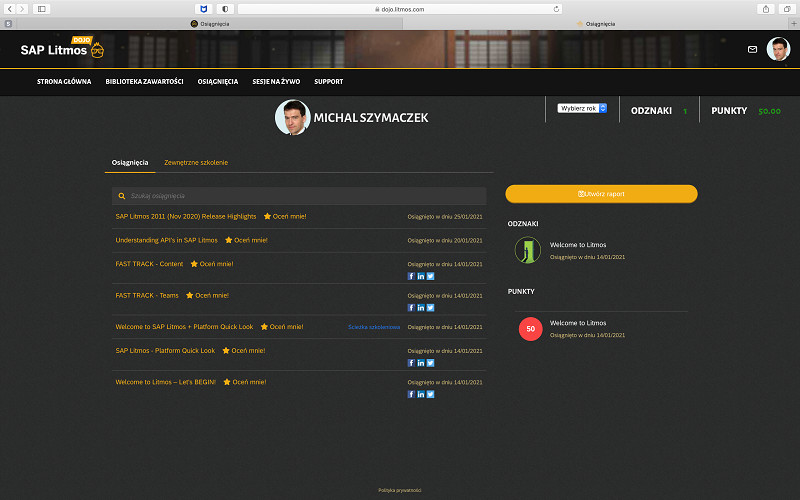Rate Understanding API's via Oceń mnie!
Screen dimensions: 800x500
click(x=246, y=240)
